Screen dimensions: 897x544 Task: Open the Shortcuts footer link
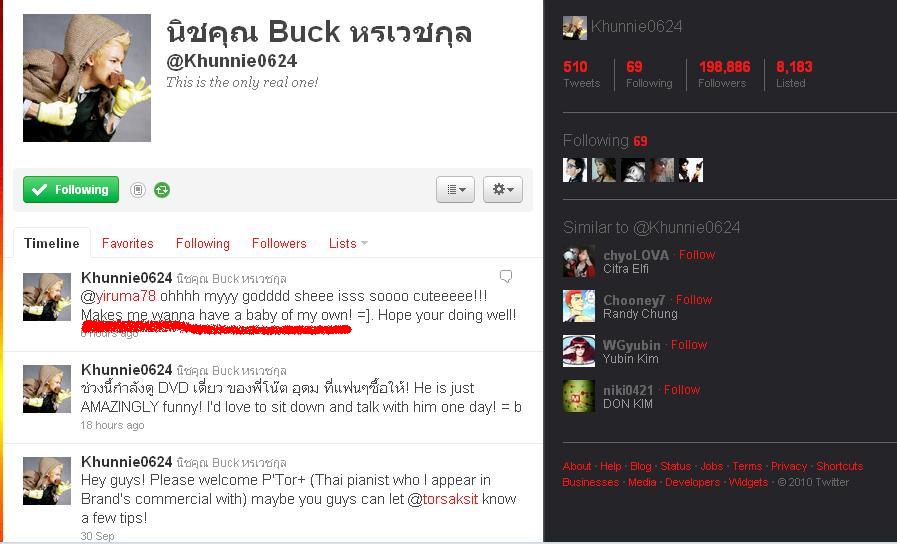[839, 466]
